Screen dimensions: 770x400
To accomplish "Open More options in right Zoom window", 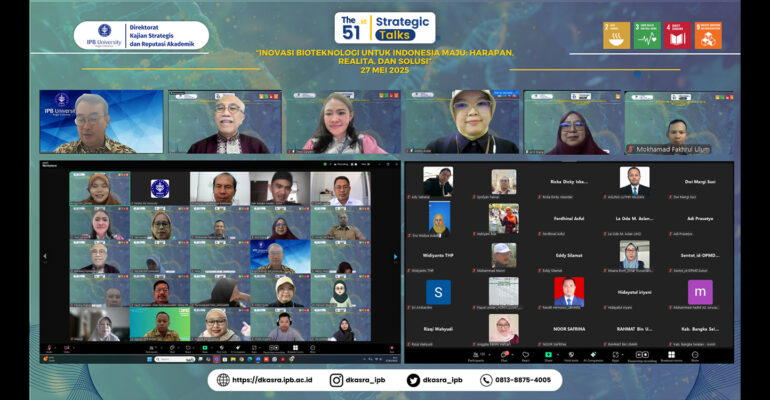I will click(695, 357).
